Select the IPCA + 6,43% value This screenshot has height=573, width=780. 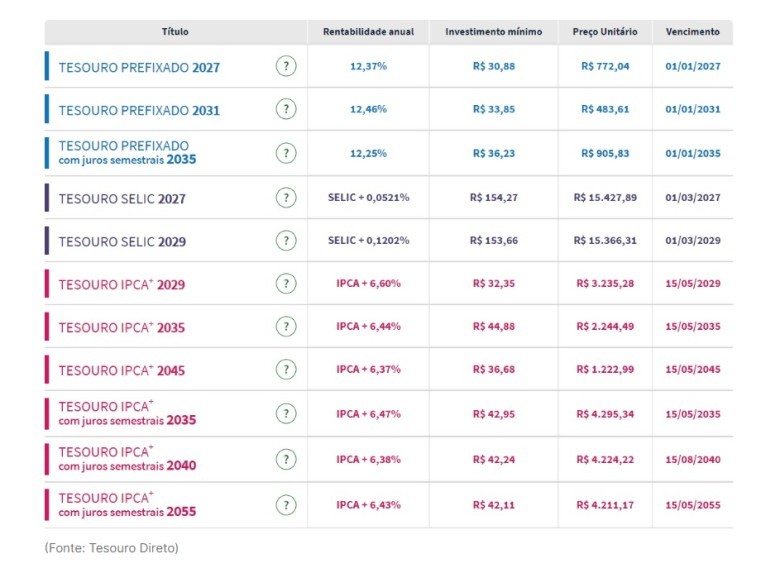[368, 505]
